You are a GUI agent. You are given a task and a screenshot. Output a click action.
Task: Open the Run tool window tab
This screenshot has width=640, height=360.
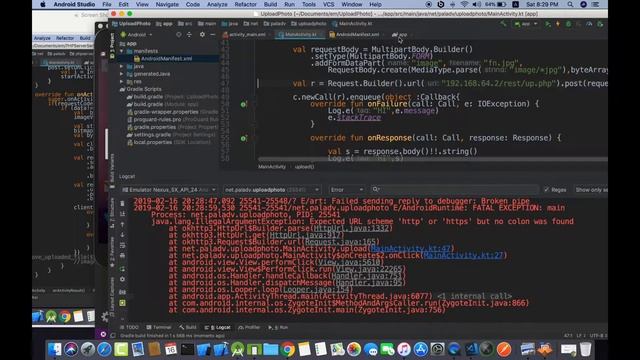[x=278, y=327]
